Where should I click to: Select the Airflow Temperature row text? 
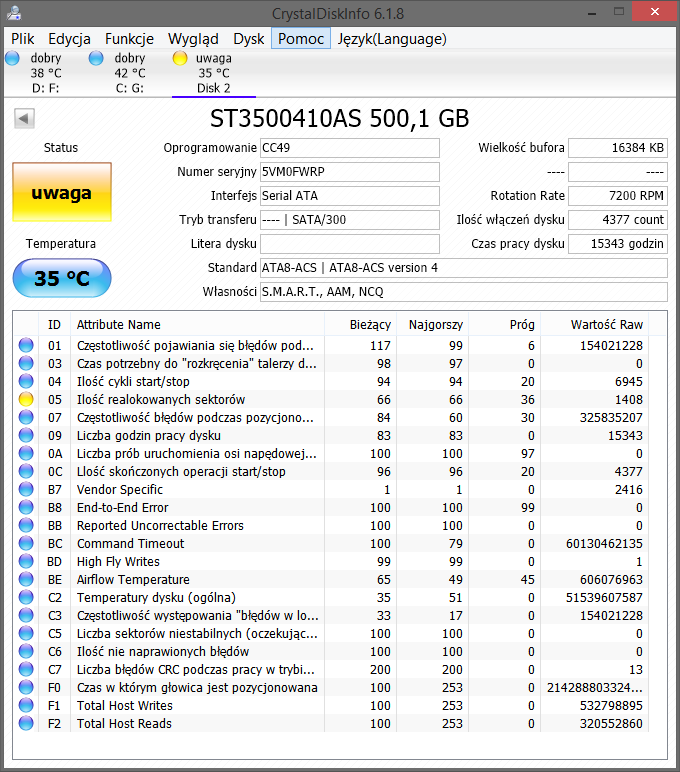133,579
